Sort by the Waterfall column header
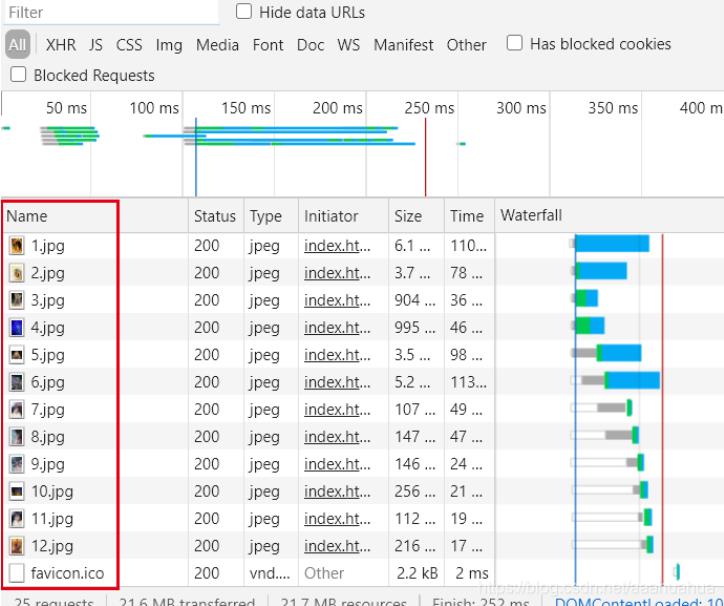 point(531,216)
